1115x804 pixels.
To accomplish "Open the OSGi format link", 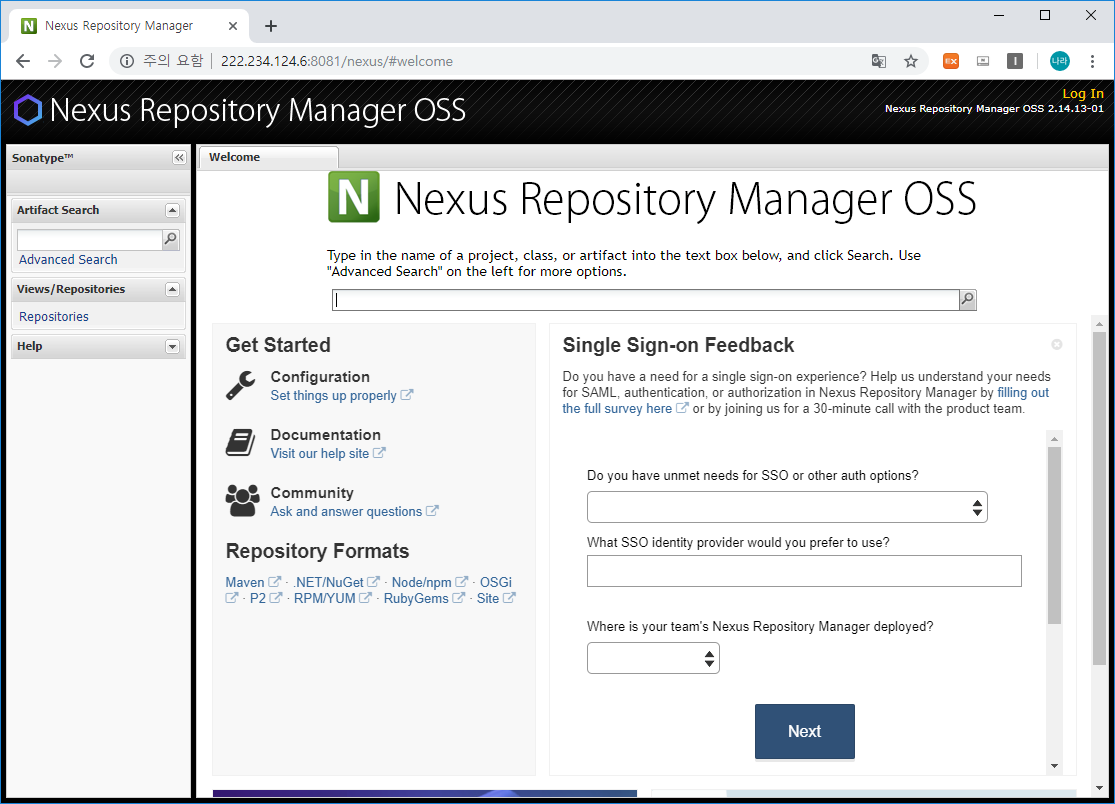I will (x=496, y=582).
